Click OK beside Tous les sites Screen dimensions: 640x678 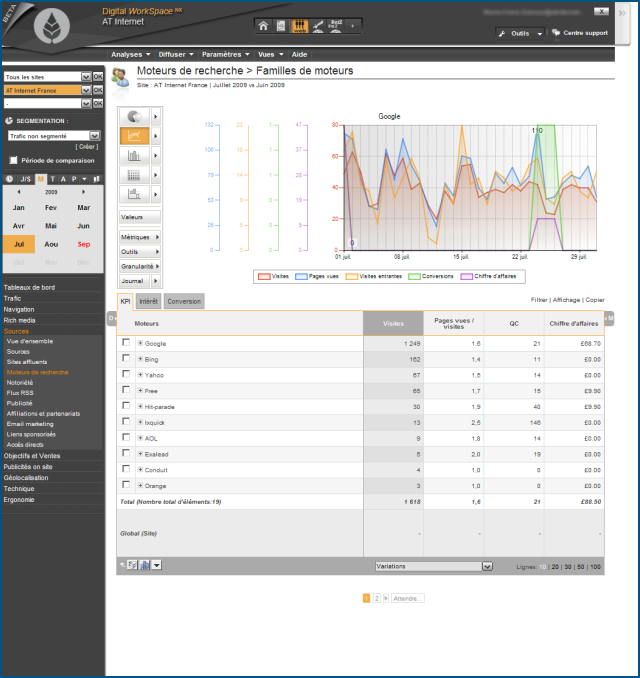(x=98, y=77)
